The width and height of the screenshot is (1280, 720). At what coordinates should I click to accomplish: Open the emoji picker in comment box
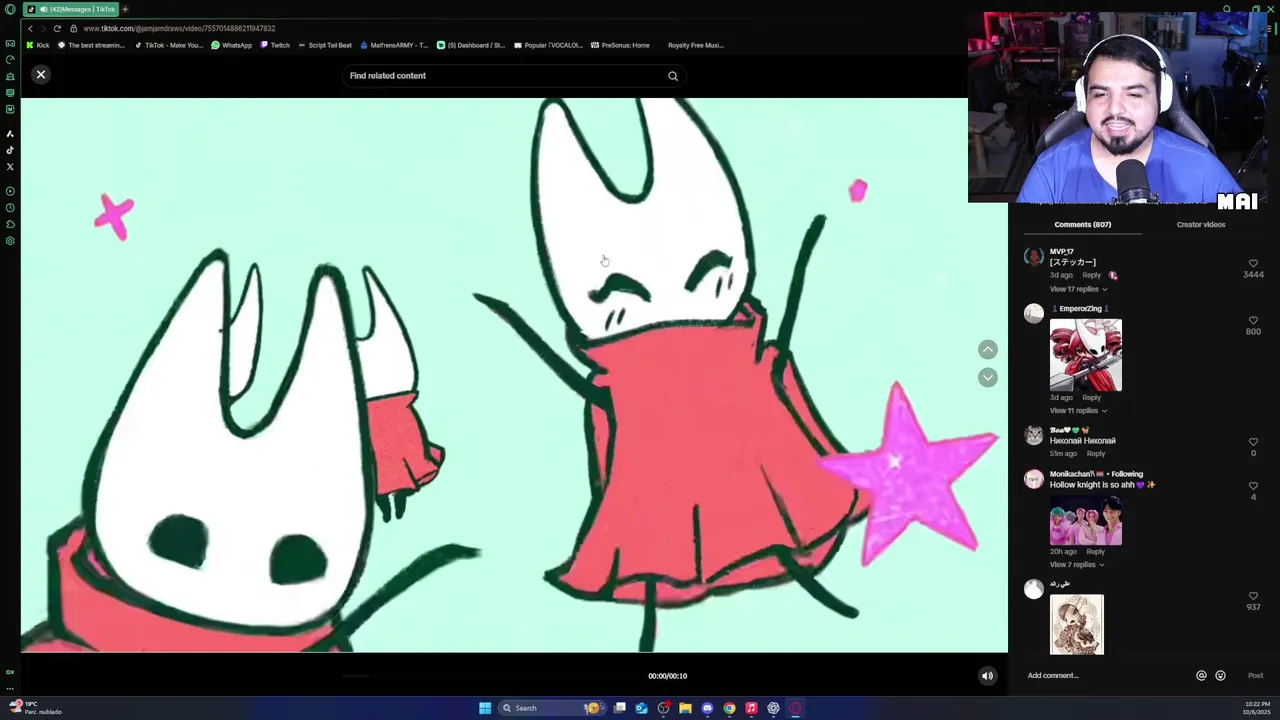1220,676
